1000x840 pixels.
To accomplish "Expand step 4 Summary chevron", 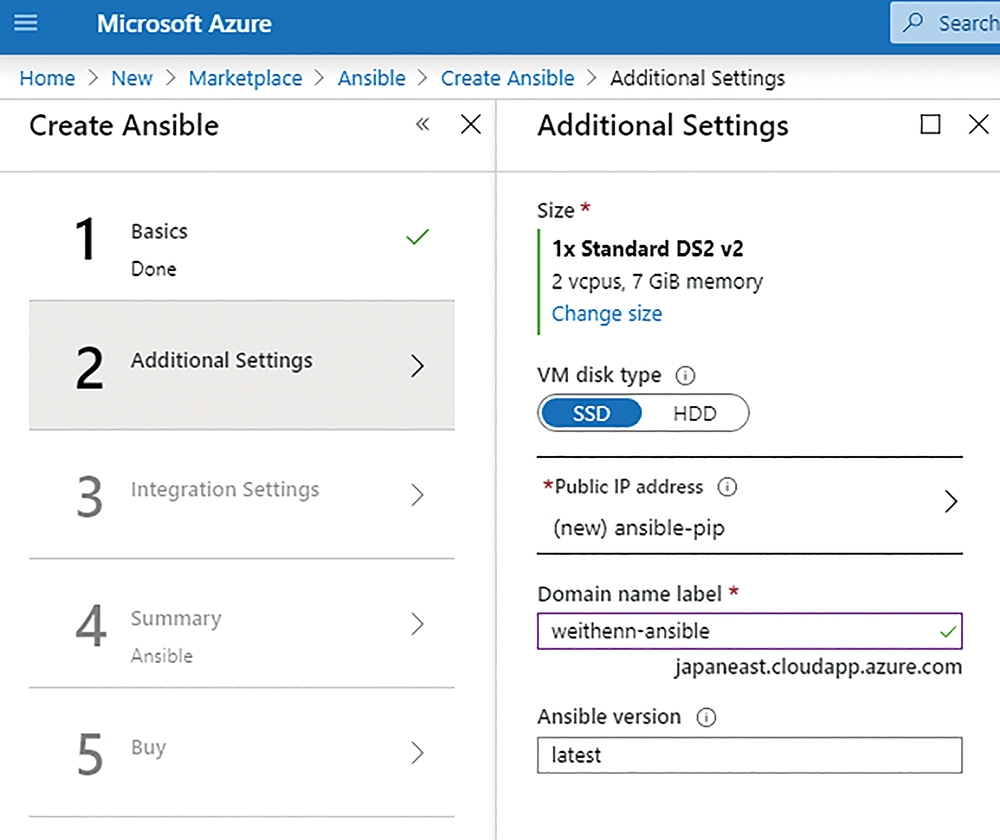I will coord(417,624).
